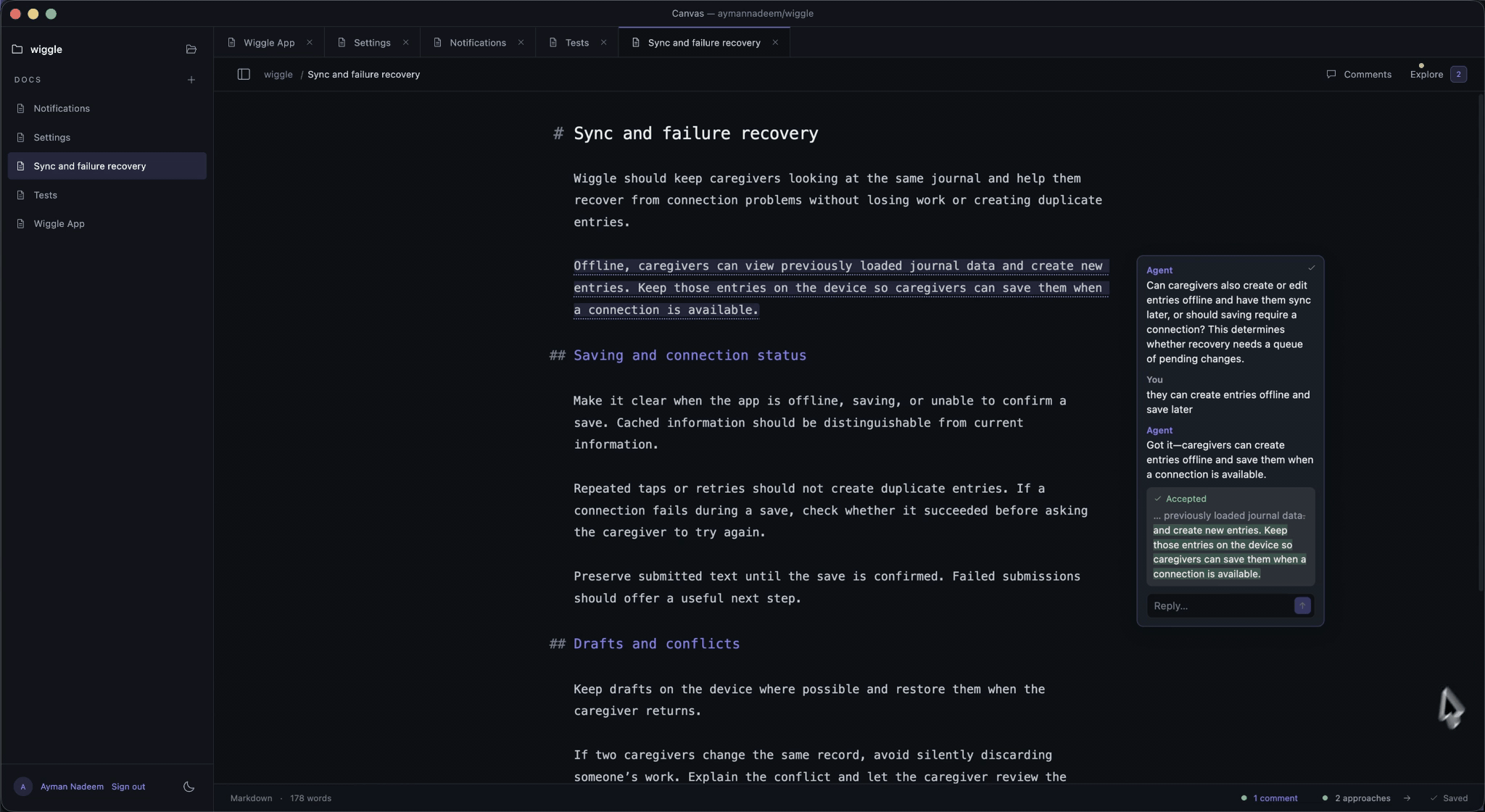Image resolution: width=1485 pixels, height=812 pixels.
Task: Select Sync and failure recovery sidebar doc
Action: click(x=107, y=166)
